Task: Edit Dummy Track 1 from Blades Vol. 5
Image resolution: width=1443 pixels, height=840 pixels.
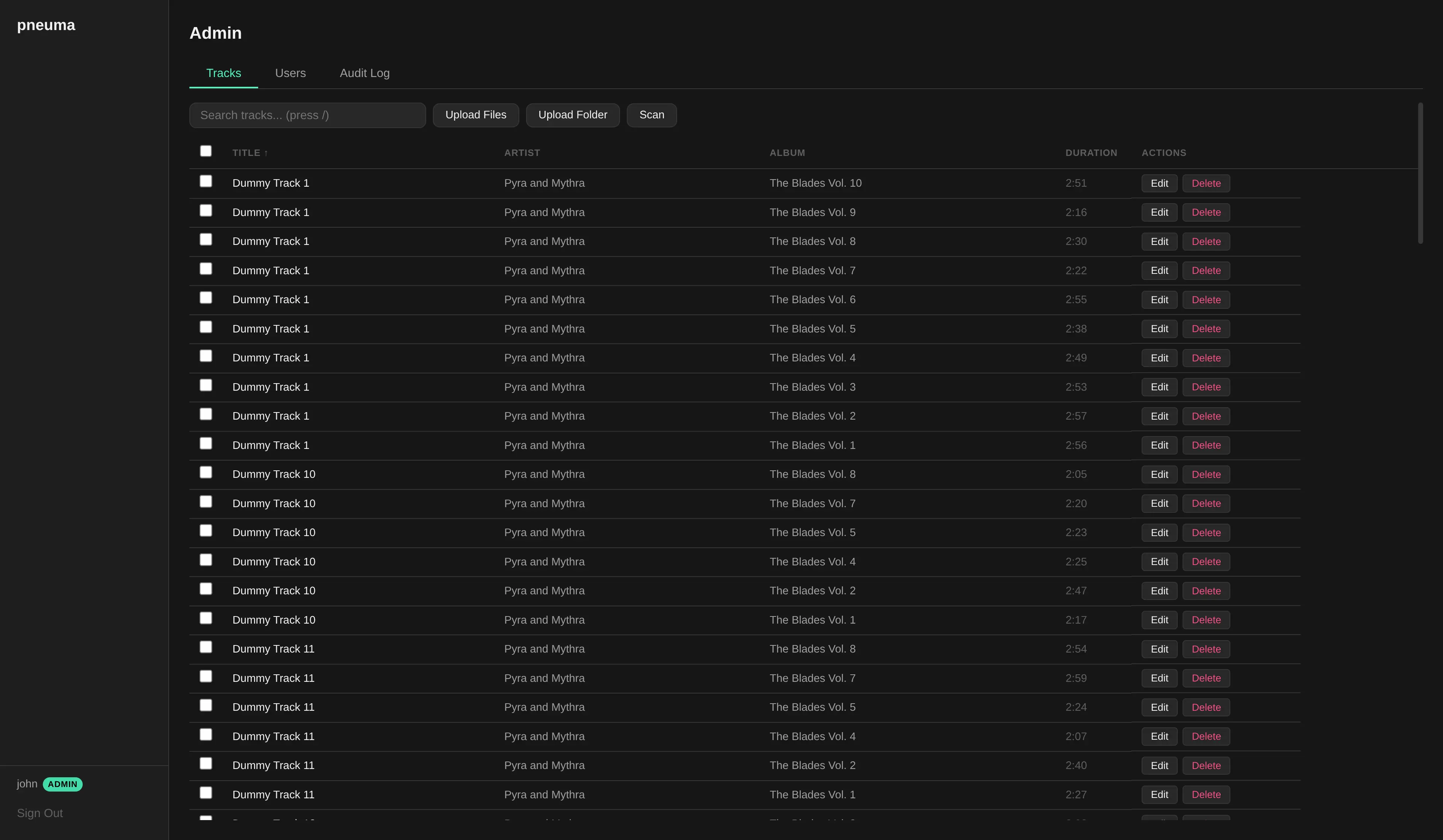Action: click(1160, 329)
